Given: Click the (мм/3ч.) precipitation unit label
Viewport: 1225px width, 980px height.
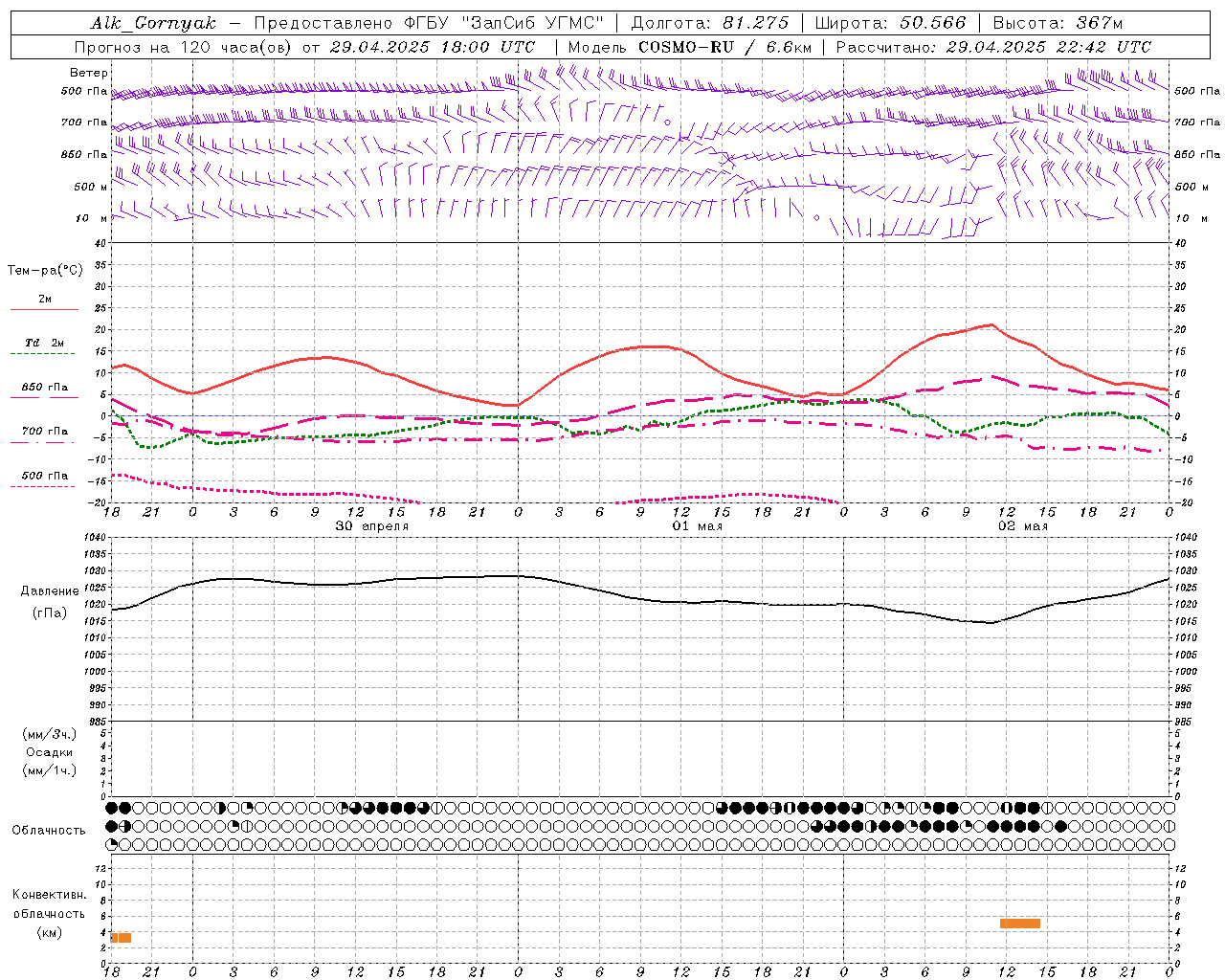Looking at the screenshot, I should [x=49, y=735].
